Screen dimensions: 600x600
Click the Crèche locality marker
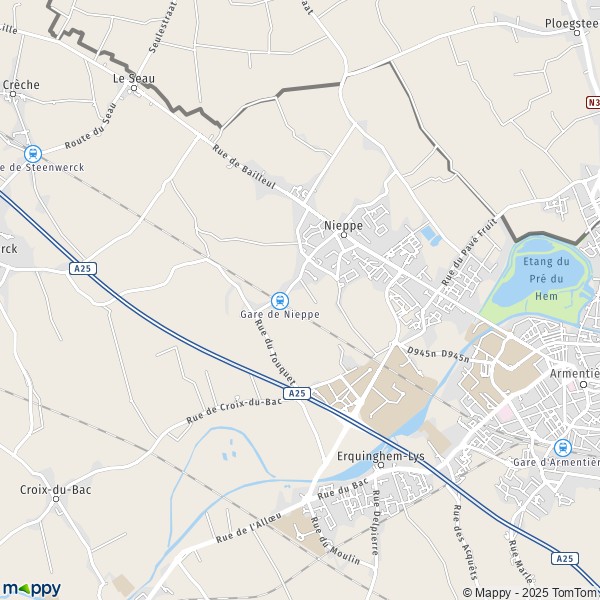point(13,94)
